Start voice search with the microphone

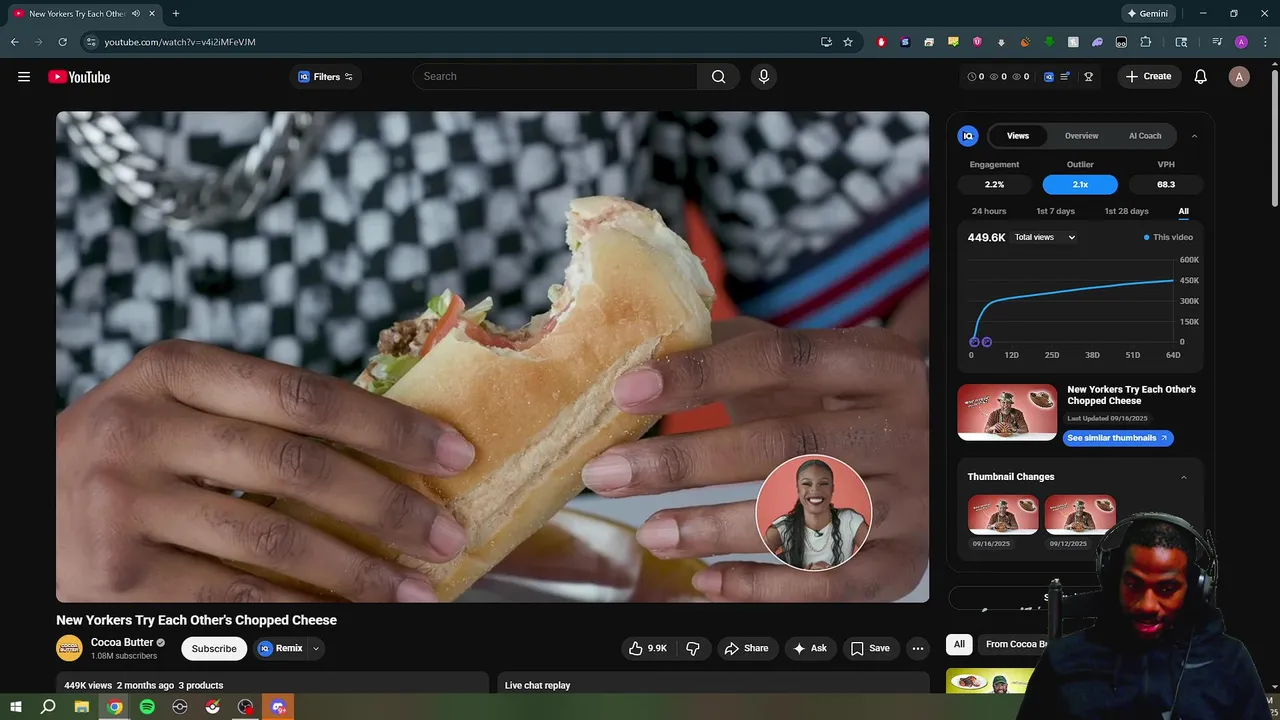click(x=764, y=77)
